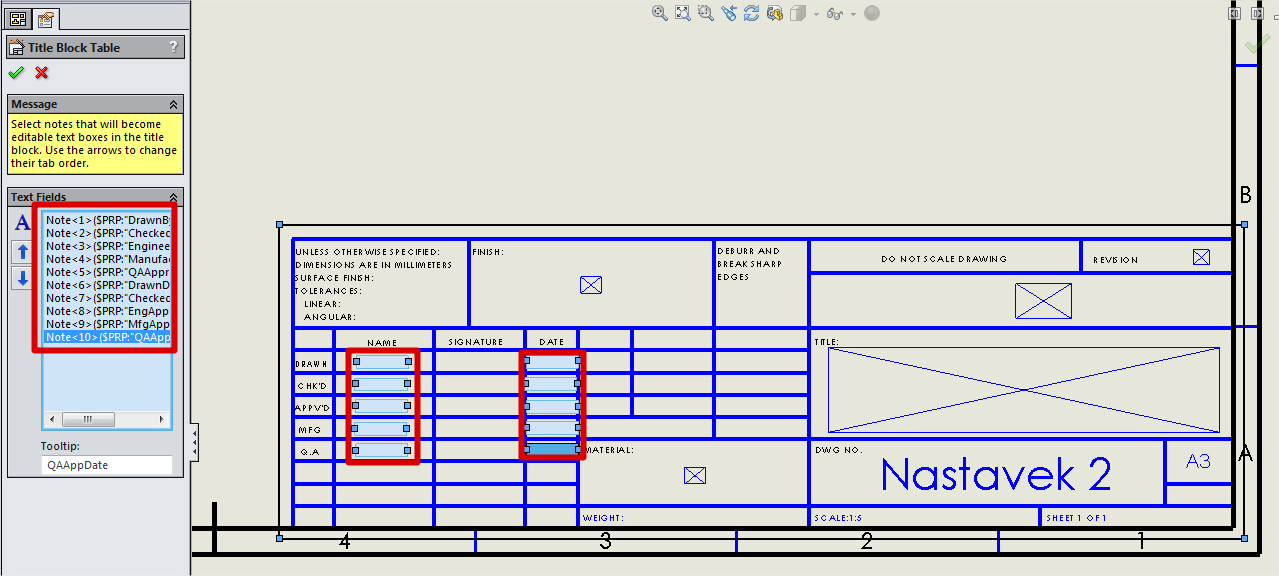This screenshot has width=1279, height=576.
Task: Move selected note down in tab order
Action: coord(22,279)
